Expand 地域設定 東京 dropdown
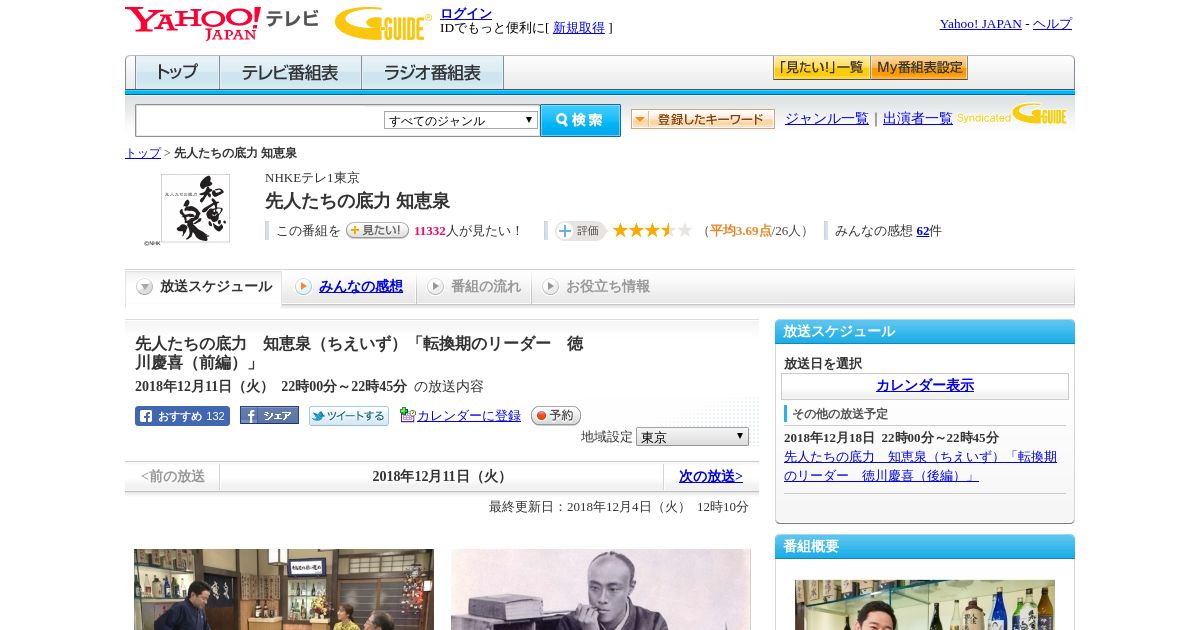Screen dimensions: 1200x630 tap(692, 437)
